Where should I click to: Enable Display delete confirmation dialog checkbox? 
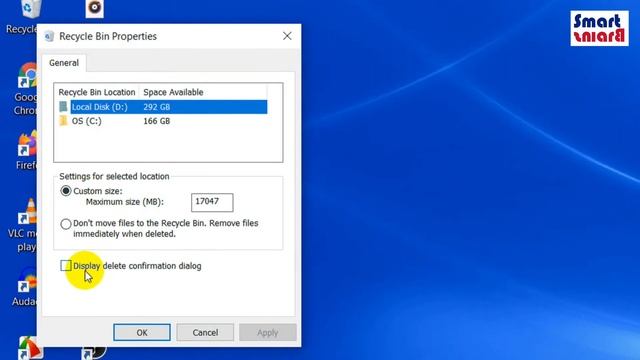[66, 266]
